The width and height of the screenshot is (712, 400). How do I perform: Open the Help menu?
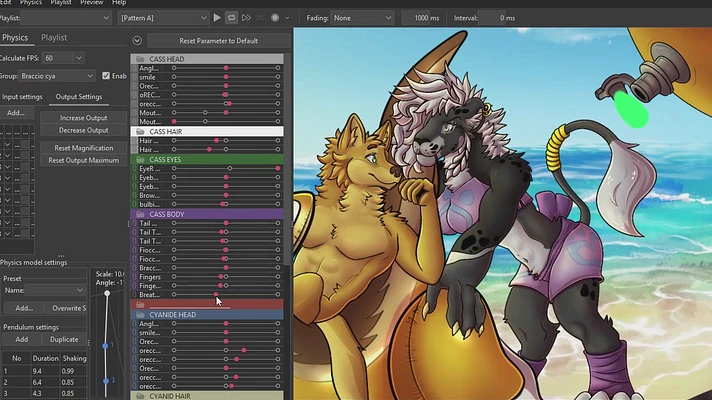(119, 3)
